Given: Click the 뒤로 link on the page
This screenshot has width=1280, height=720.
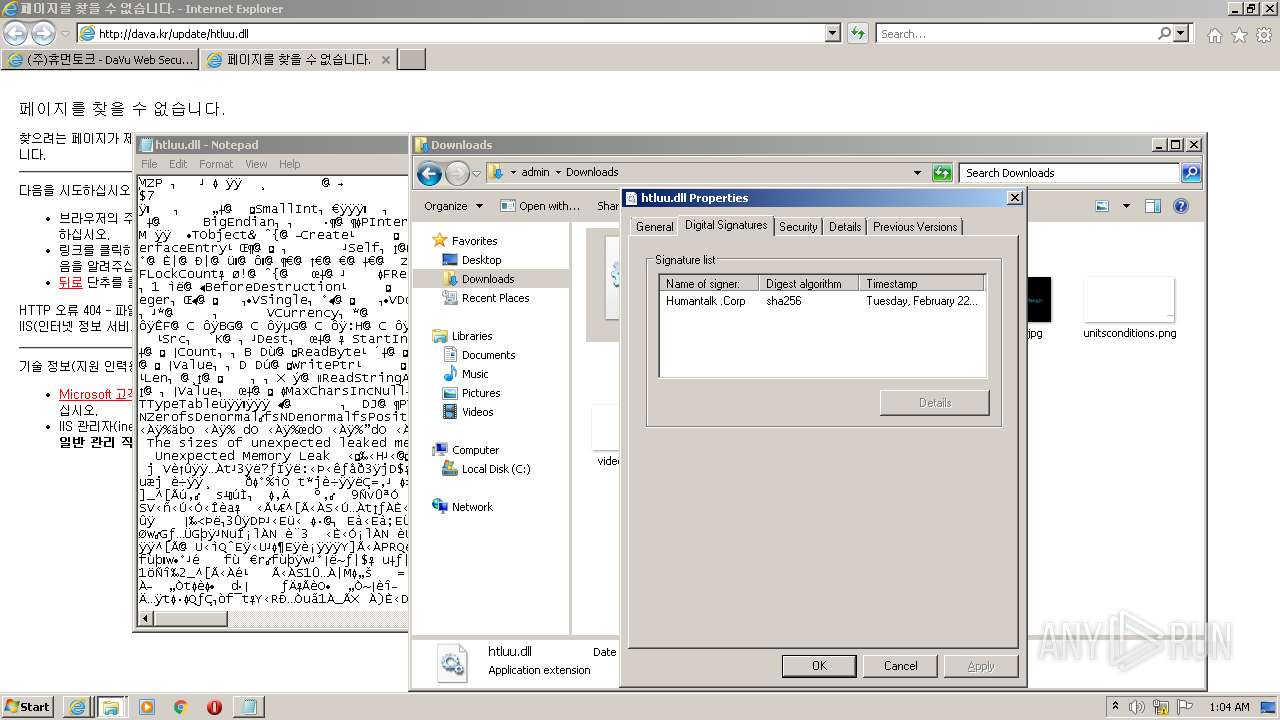Looking at the screenshot, I should click(x=70, y=283).
